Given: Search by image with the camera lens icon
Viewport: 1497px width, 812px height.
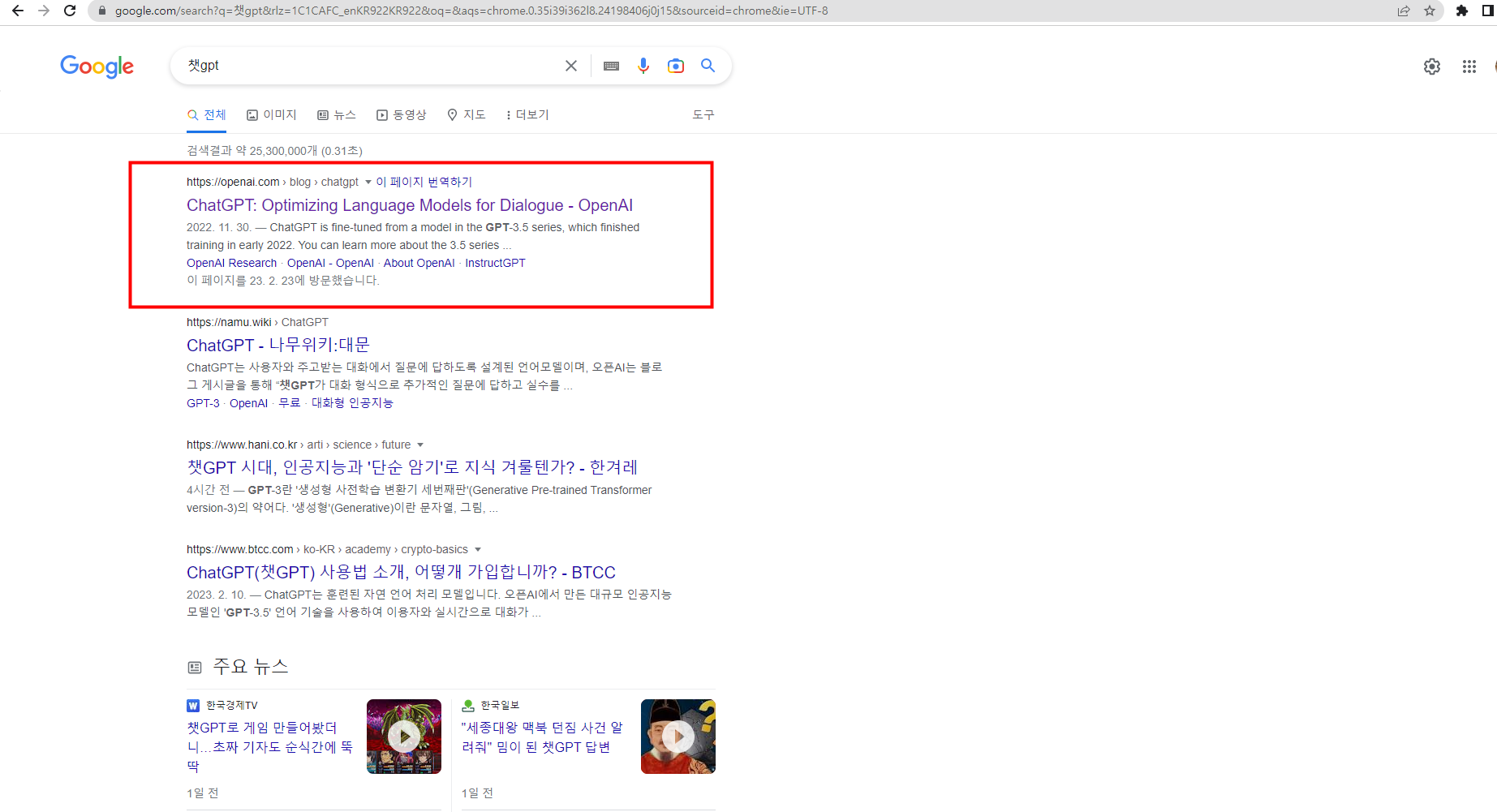Looking at the screenshot, I should click(676, 66).
